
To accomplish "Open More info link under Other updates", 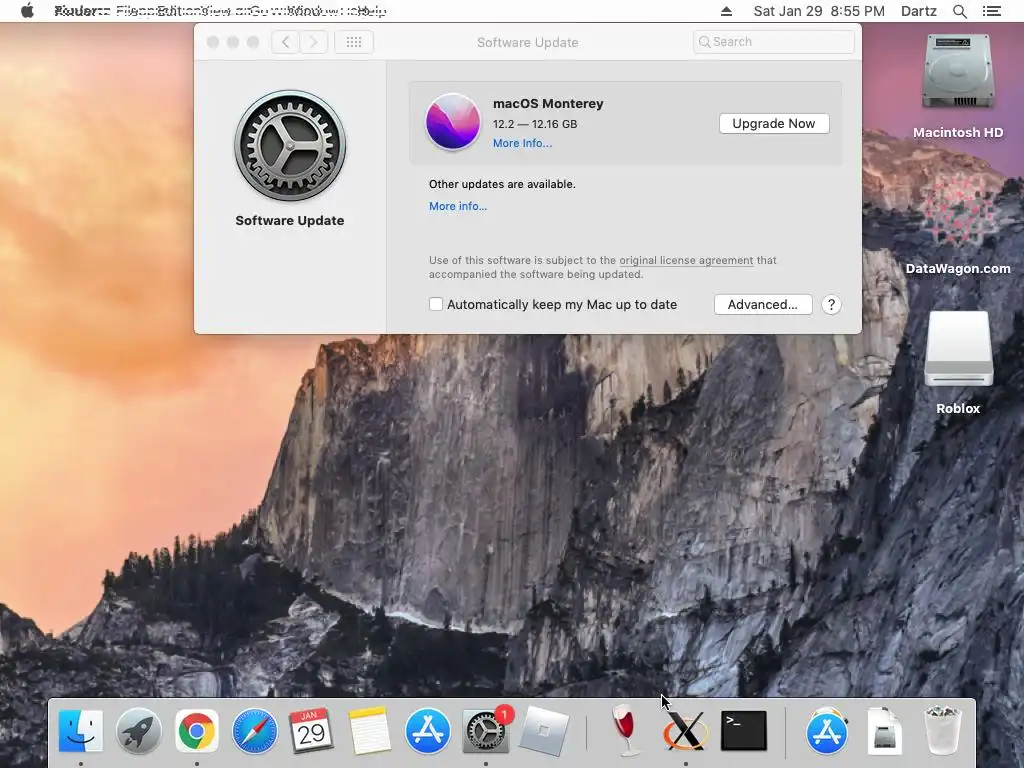I will 458,206.
